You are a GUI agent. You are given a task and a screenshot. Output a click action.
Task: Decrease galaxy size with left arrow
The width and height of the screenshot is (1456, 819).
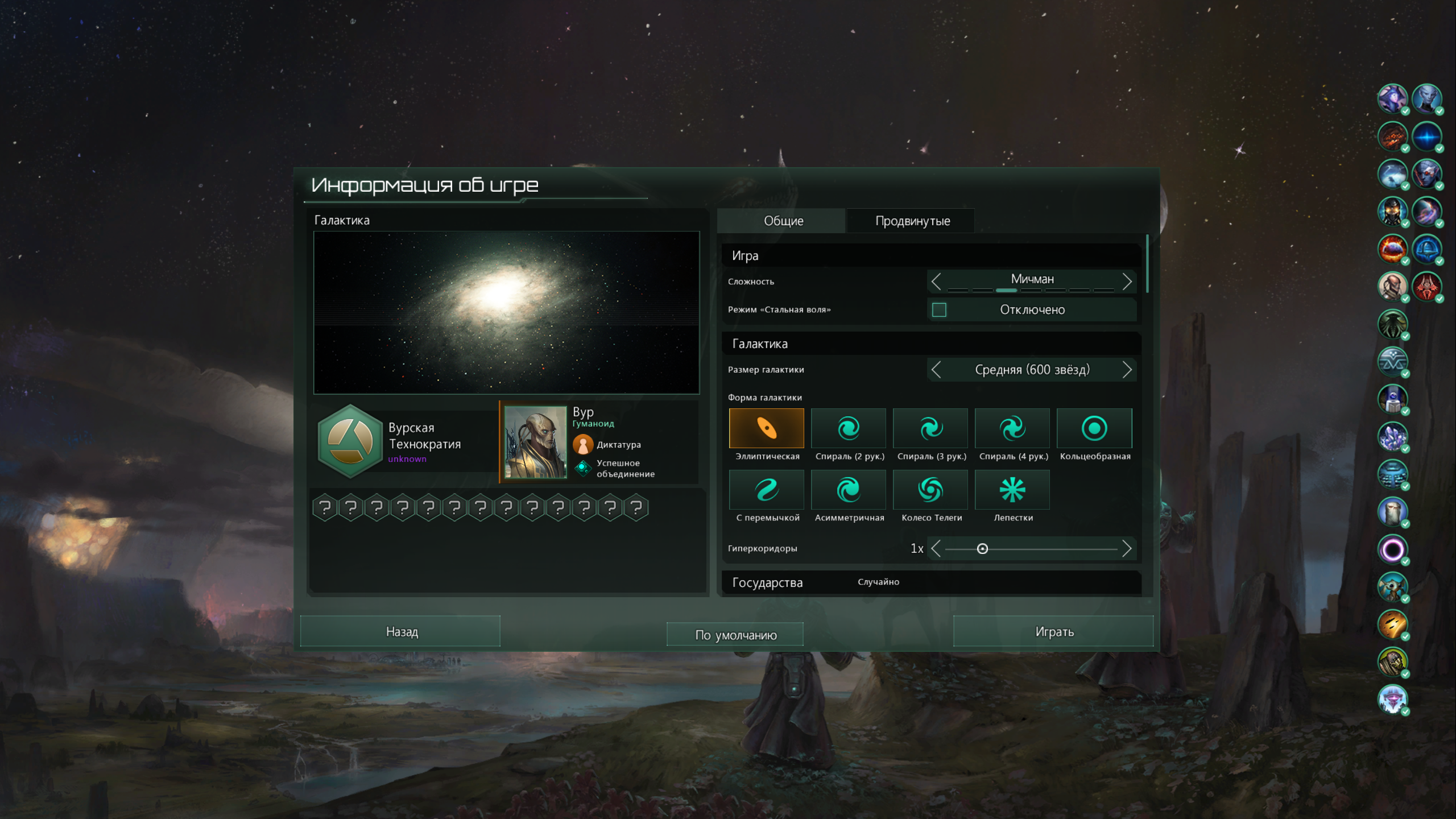click(936, 370)
